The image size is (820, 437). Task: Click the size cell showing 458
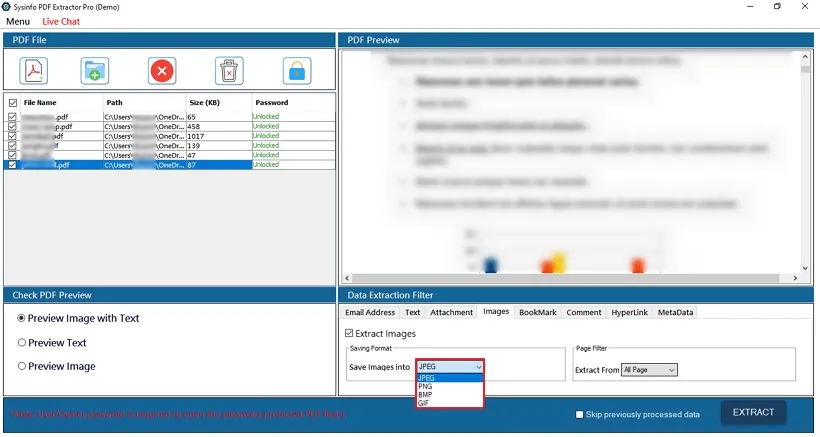tap(219, 126)
